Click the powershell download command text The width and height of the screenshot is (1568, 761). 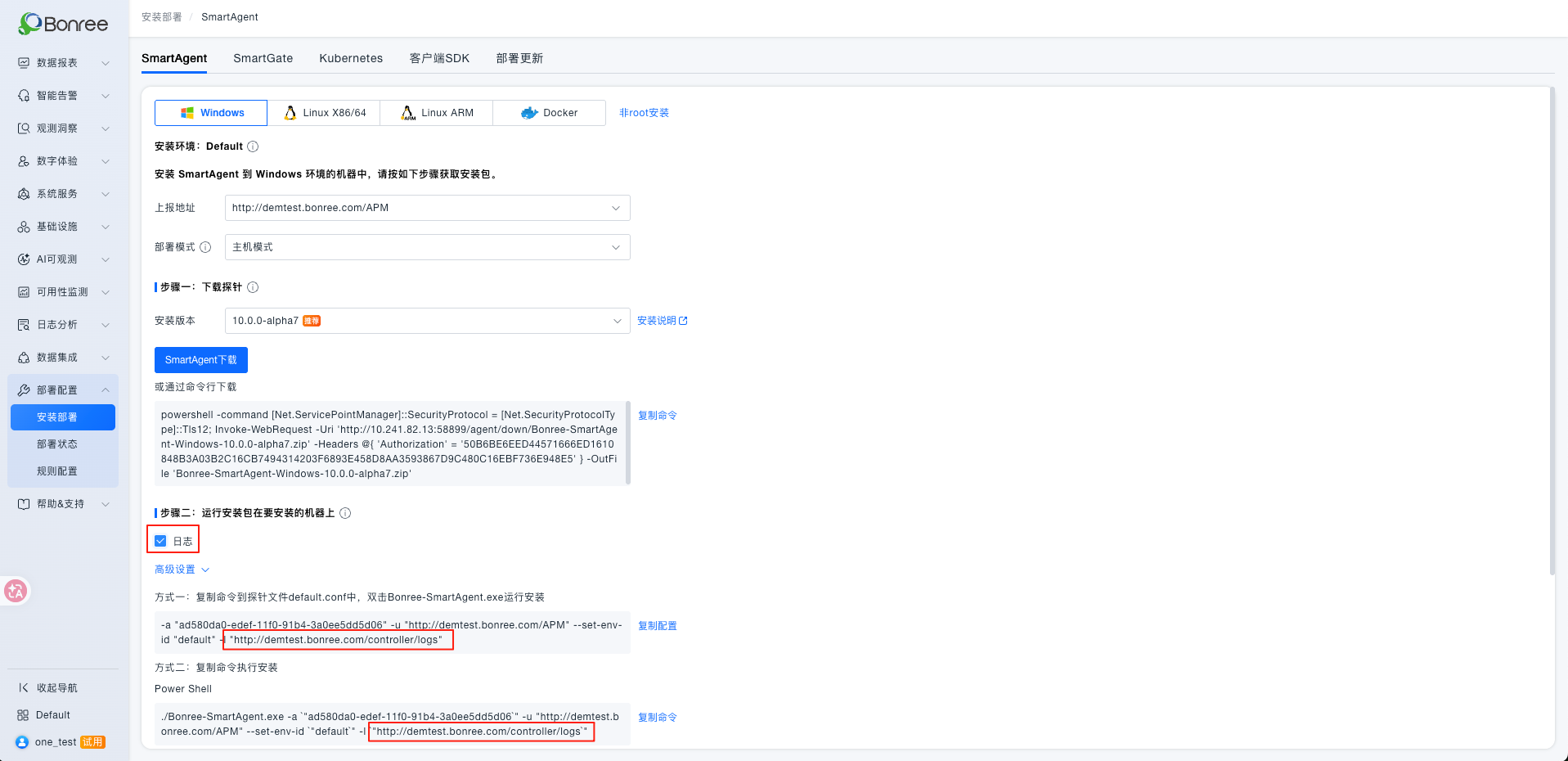389,444
